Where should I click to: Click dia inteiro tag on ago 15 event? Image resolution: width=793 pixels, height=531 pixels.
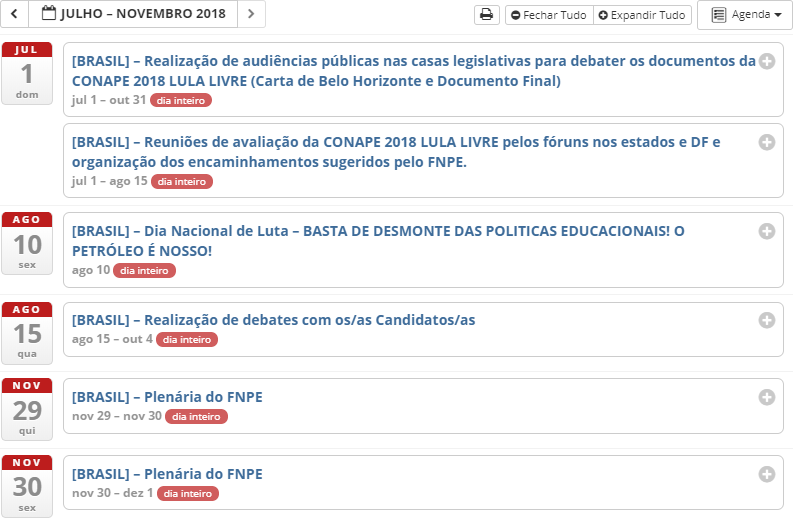pos(187,340)
